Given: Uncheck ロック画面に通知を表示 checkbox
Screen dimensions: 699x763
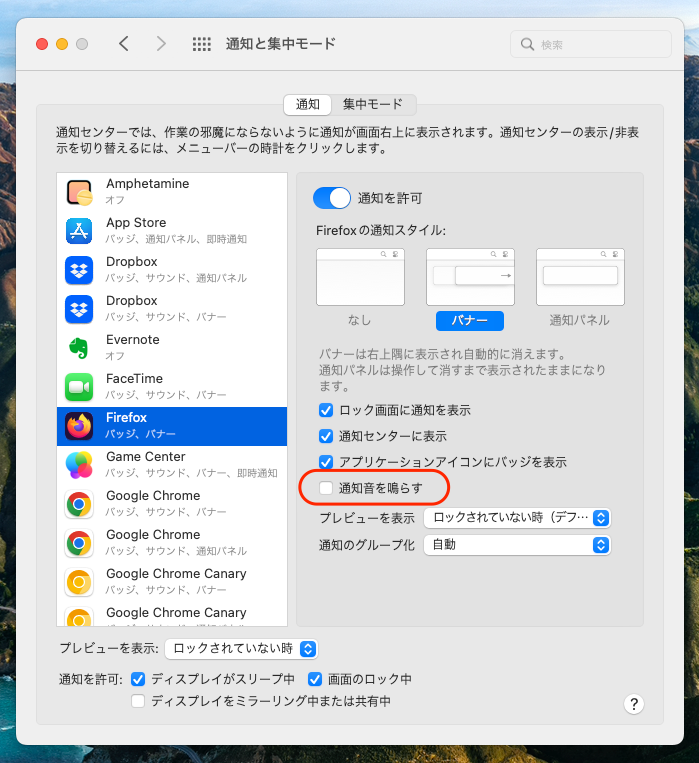Looking at the screenshot, I should 326,410.
